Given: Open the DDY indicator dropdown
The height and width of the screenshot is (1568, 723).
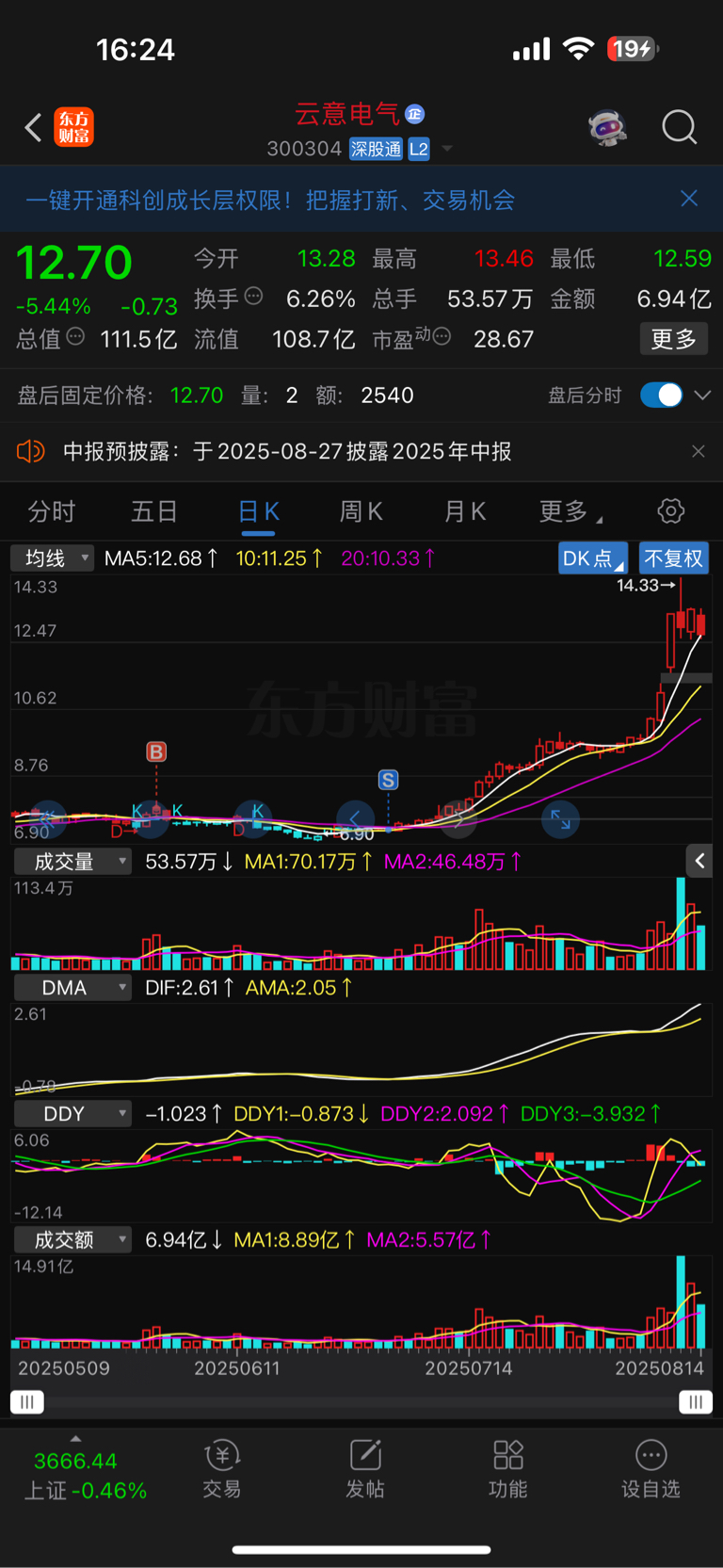Looking at the screenshot, I should point(72,1114).
